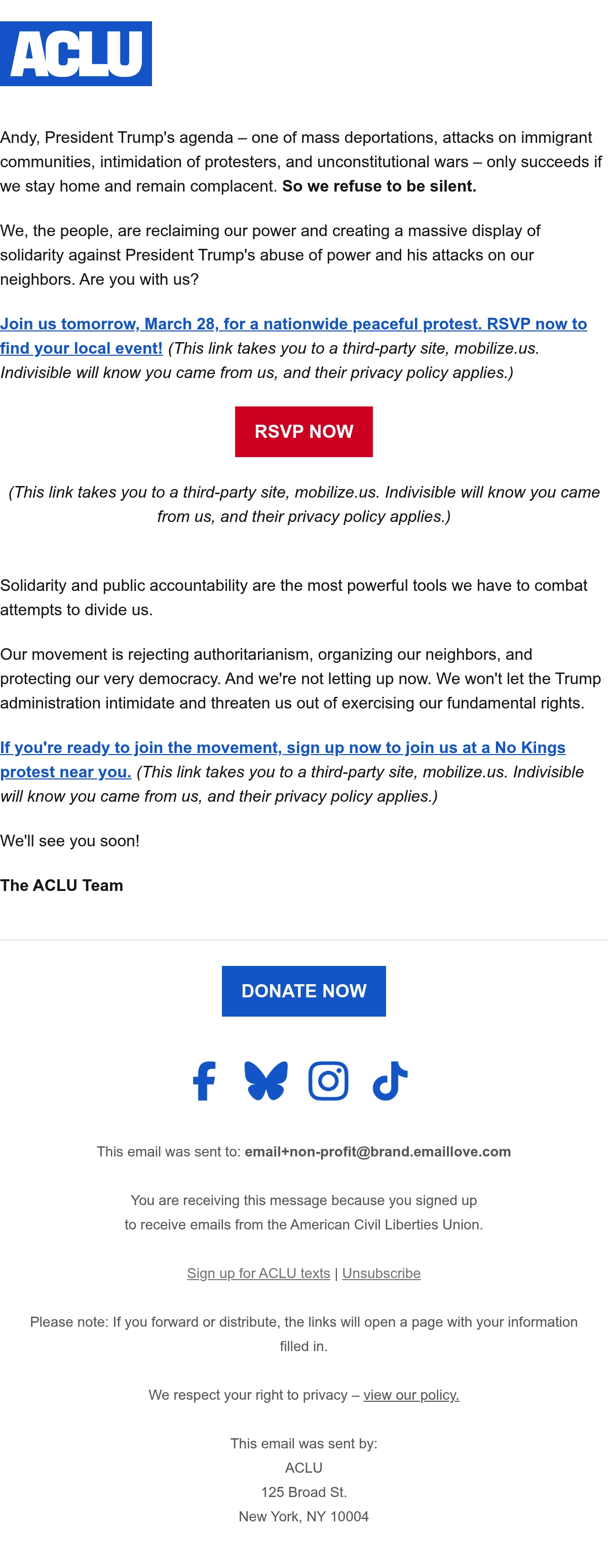Screen dimensions: 608x1568
Task: Open the Bluesky butterfly icon
Action: click(x=266, y=1081)
